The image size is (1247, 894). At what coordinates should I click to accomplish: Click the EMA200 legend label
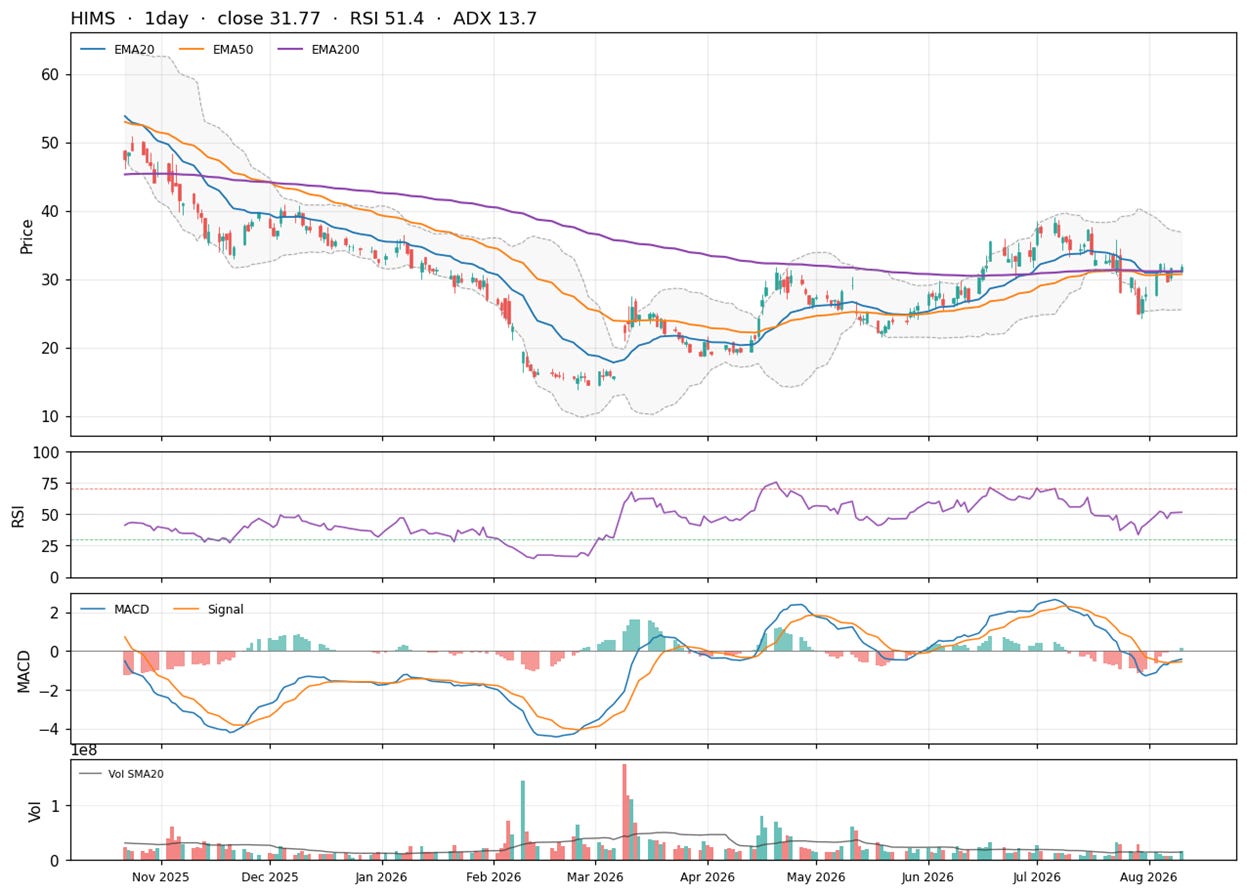point(335,49)
